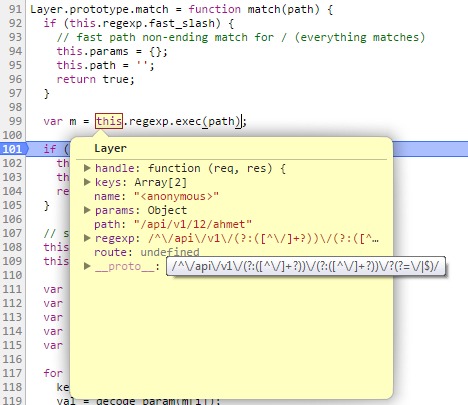The width and height of the screenshot is (468, 405).
Task: Click the closing brace on line 97
Action: [x=47, y=93]
